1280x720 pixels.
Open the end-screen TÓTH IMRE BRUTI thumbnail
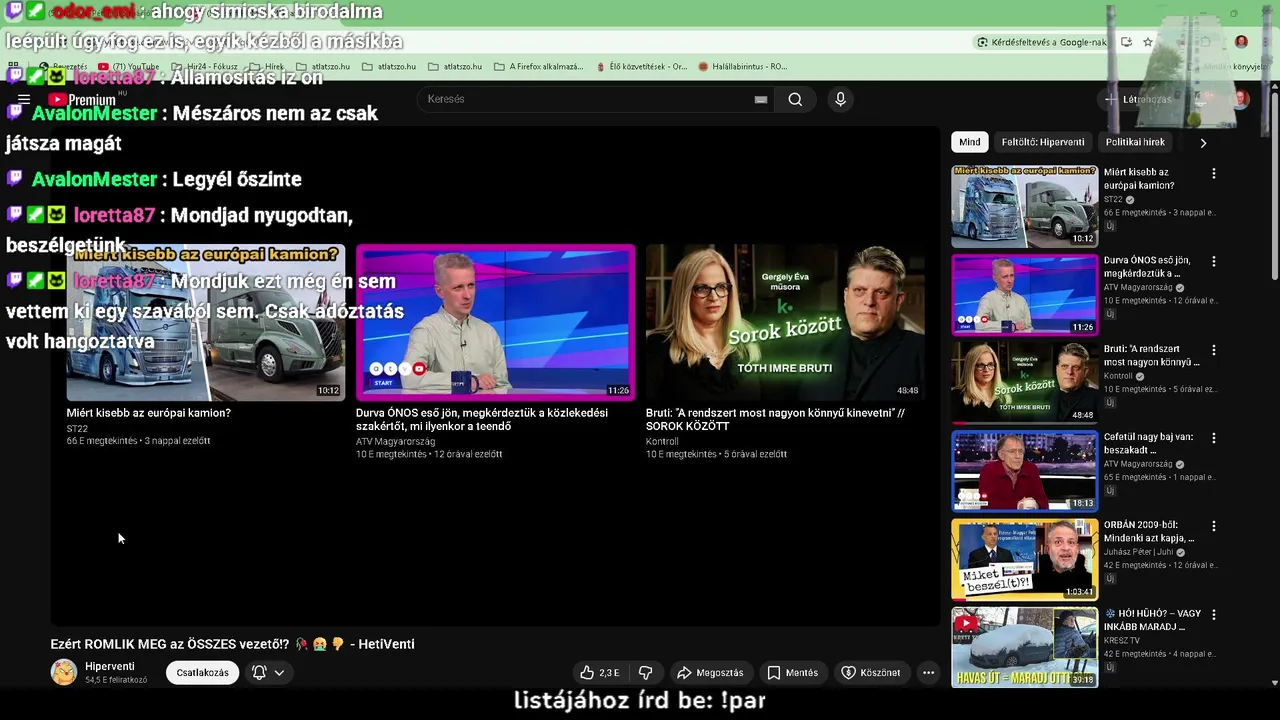coord(785,322)
